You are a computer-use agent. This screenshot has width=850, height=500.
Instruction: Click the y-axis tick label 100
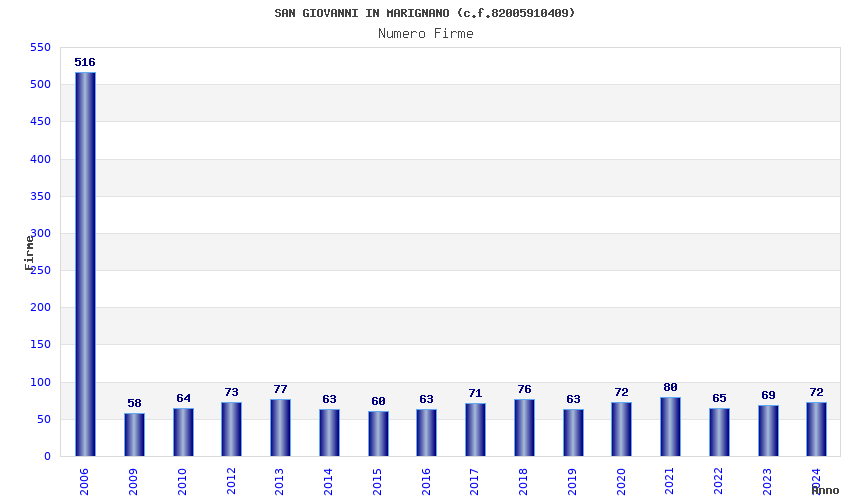coord(41,382)
